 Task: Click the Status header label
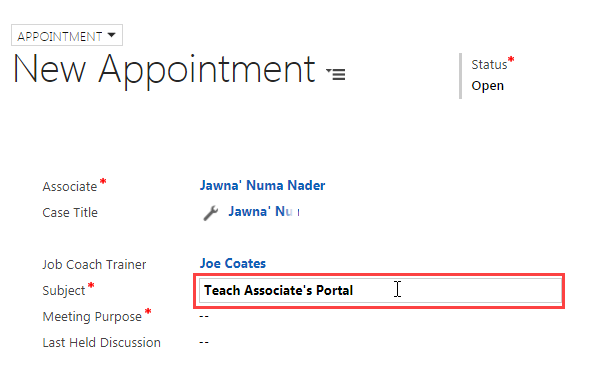coord(489,65)
